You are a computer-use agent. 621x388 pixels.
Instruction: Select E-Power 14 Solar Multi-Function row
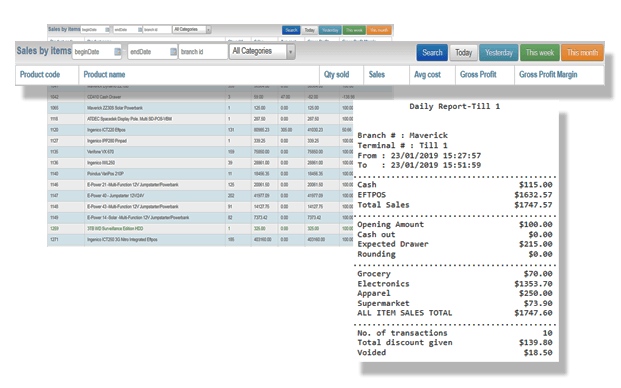[200, 217]
